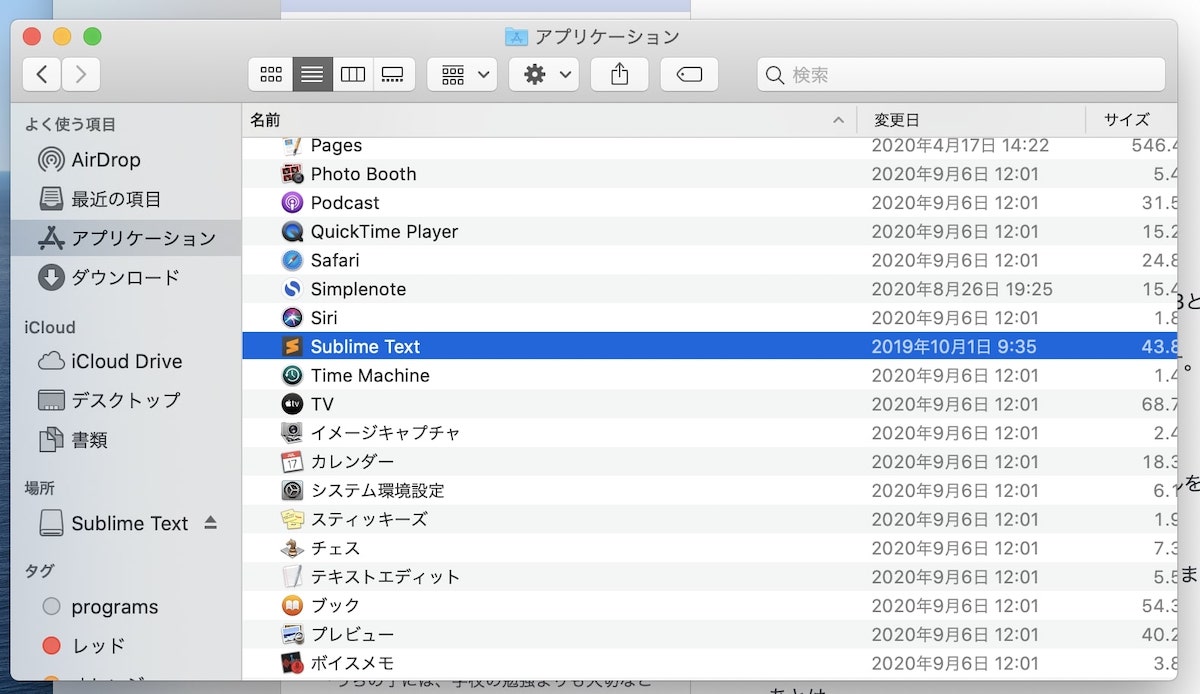The width and height of the screenshot is (1200, 694).
Task: Open 最近の項目 in the sidebar
Action: pyautogui.click(x=115, y=199)
